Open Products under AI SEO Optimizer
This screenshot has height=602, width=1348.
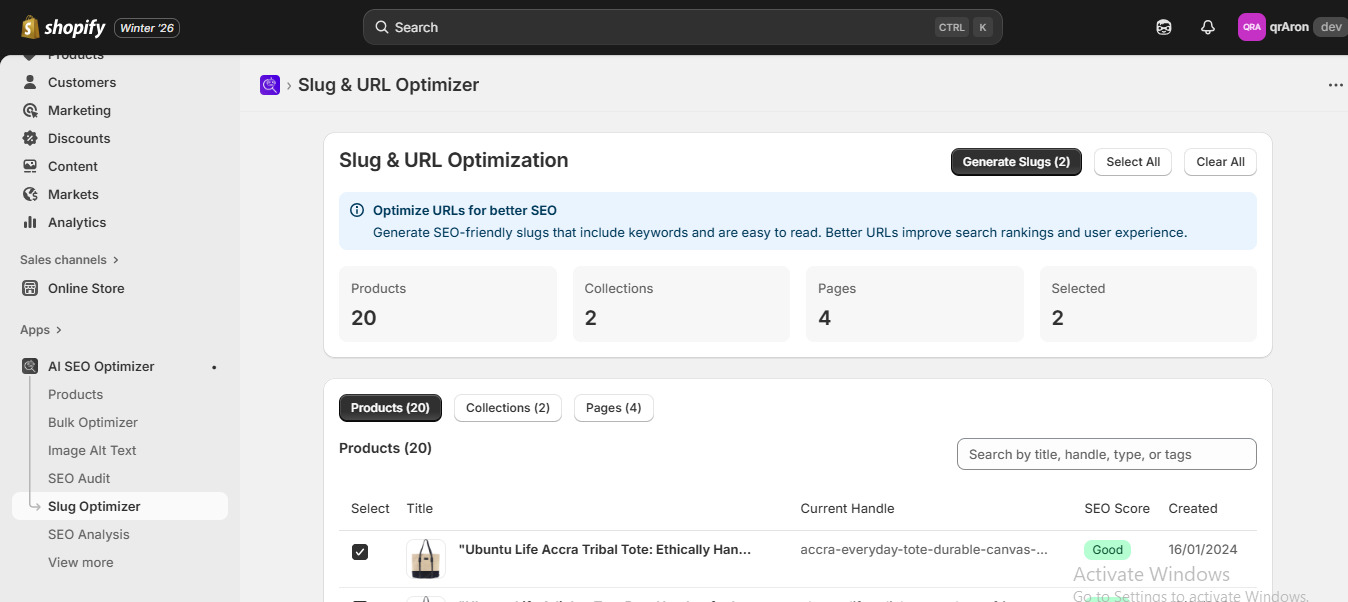click(75, 394)
